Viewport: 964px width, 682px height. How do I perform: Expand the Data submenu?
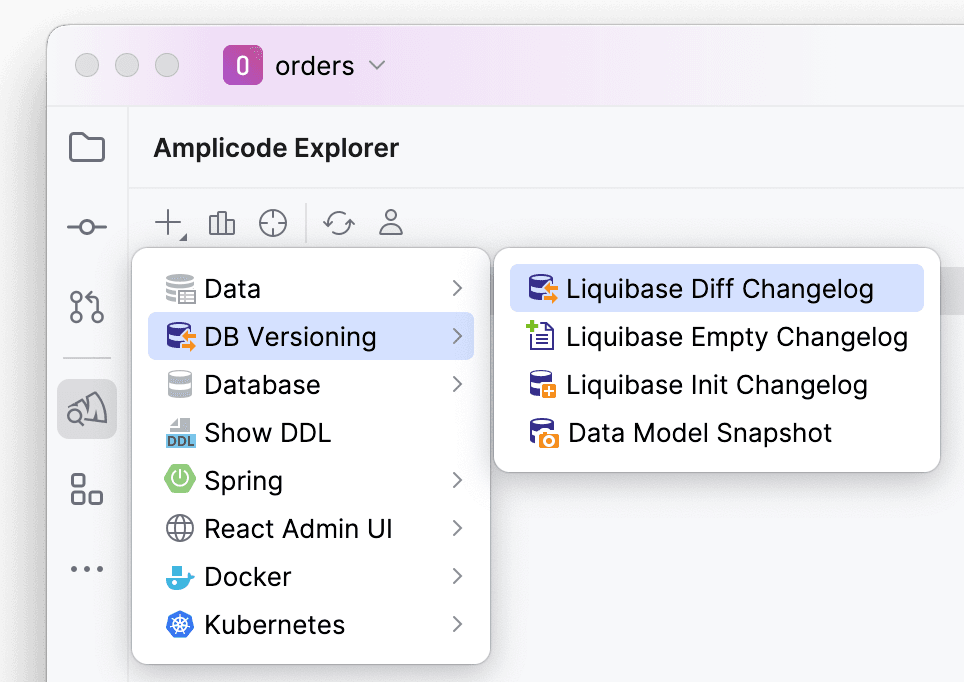pos(311,288)
